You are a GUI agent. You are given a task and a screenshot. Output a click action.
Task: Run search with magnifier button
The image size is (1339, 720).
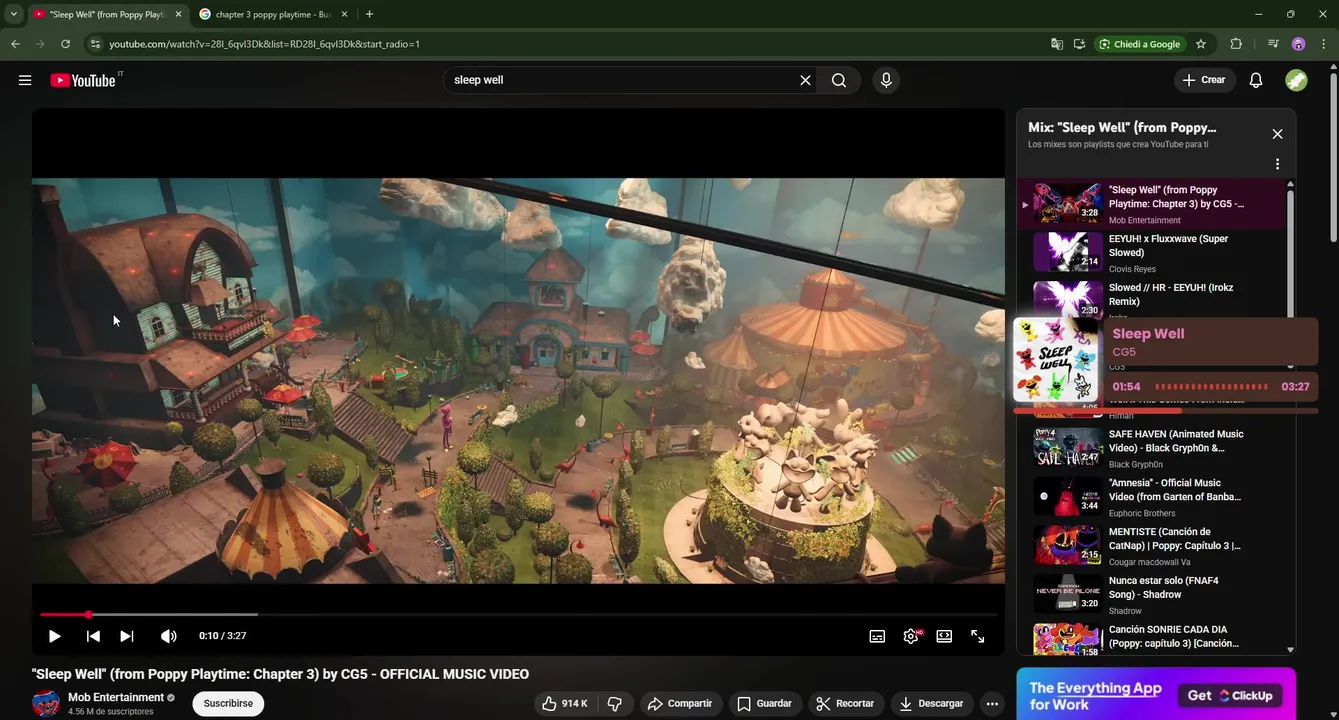click(x=839, y=80)
